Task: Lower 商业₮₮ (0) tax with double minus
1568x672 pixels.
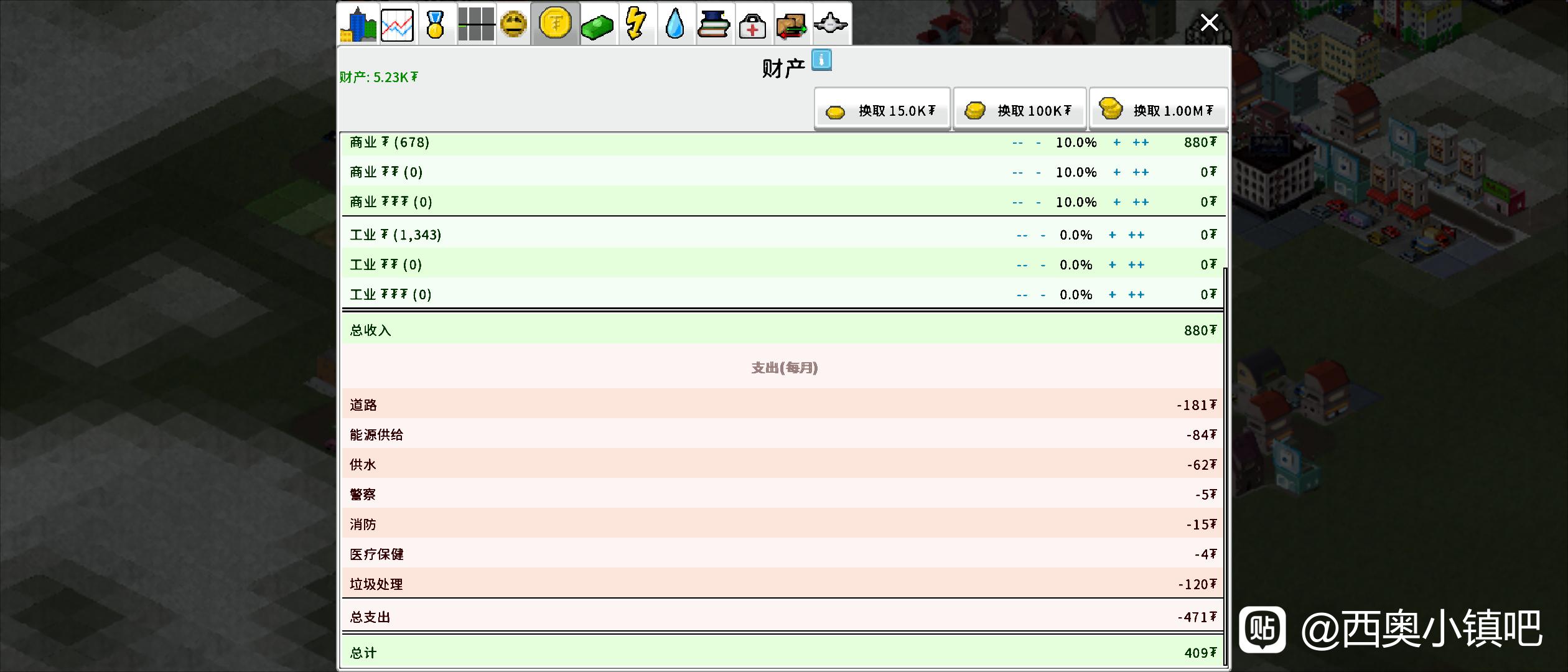Action: (1017, 172)
